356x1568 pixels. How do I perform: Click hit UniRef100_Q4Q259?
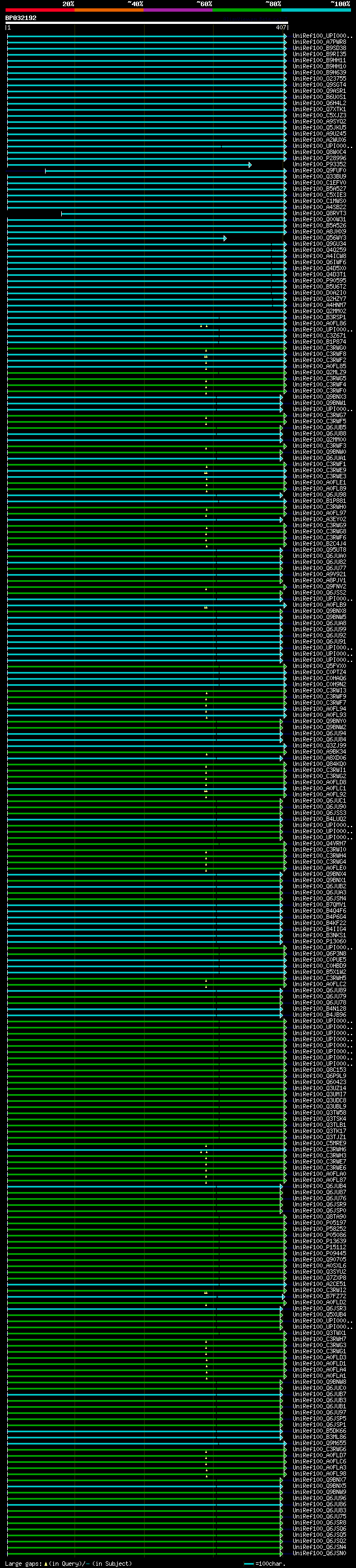(x=319, y=250)
